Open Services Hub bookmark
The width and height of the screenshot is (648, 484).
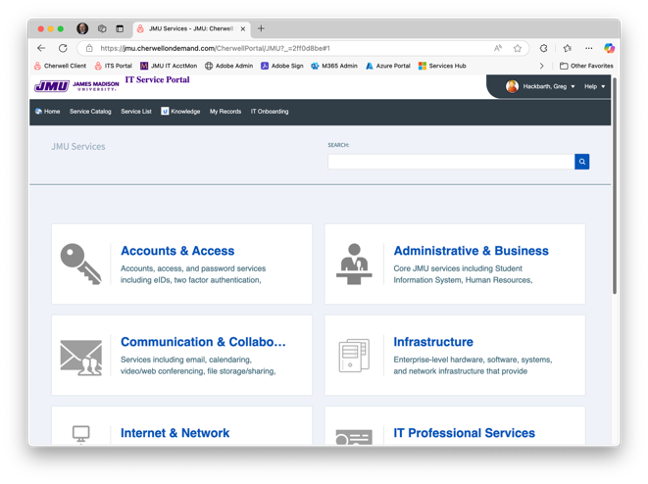[x=442, y=66]
